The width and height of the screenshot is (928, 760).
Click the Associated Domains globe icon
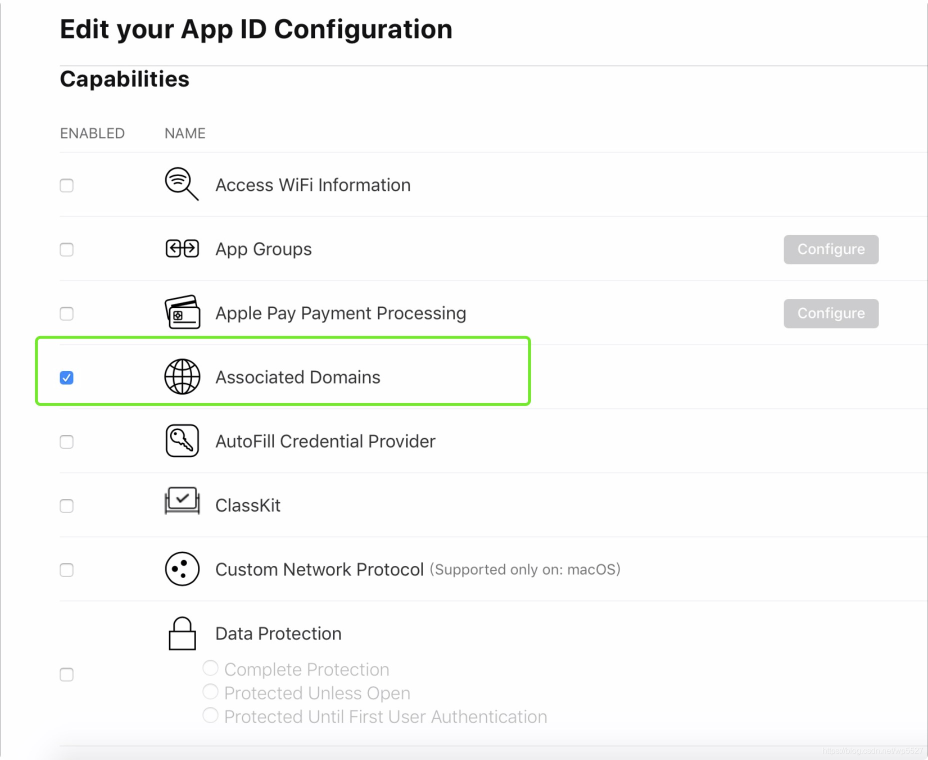[x=182, y=376]
